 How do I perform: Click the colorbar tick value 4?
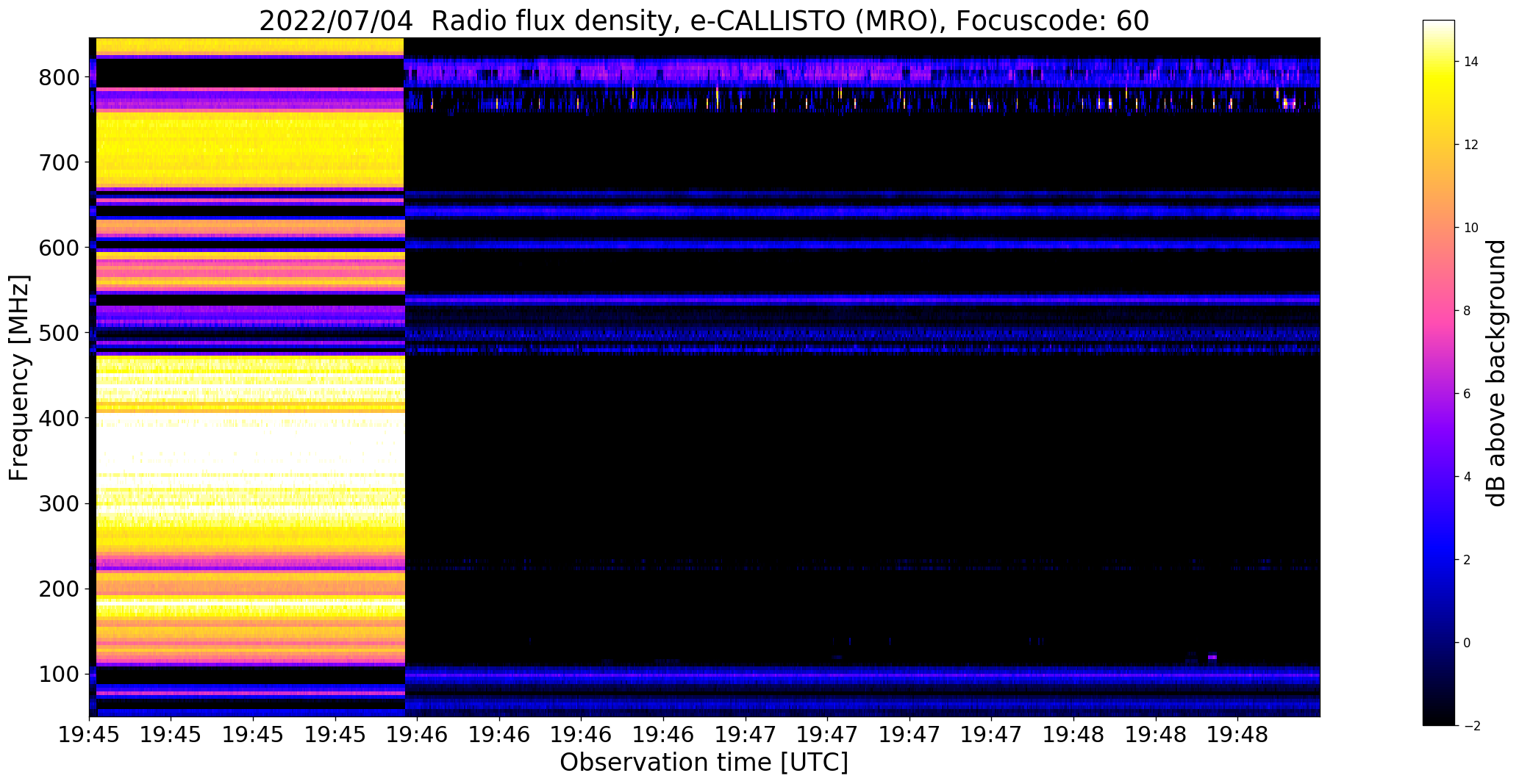(x=1467, y=477)
